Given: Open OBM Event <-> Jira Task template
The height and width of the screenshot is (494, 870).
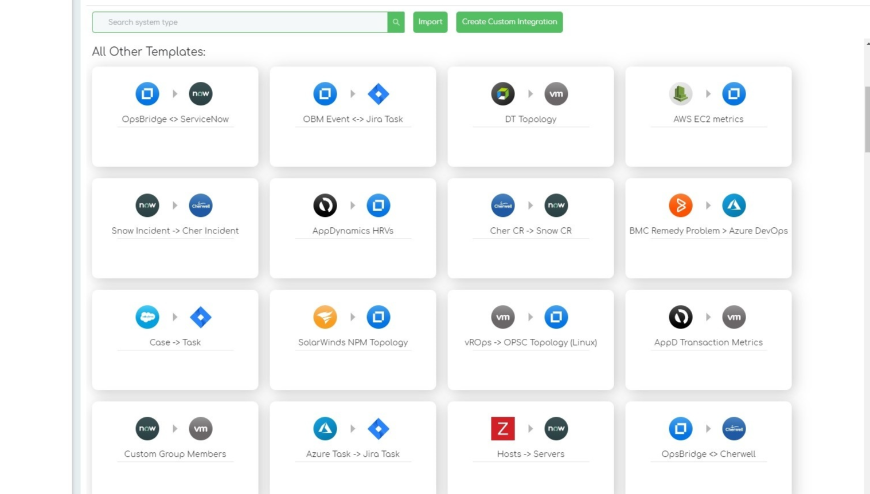Looking at the screenshot, I should coord(353,119).
